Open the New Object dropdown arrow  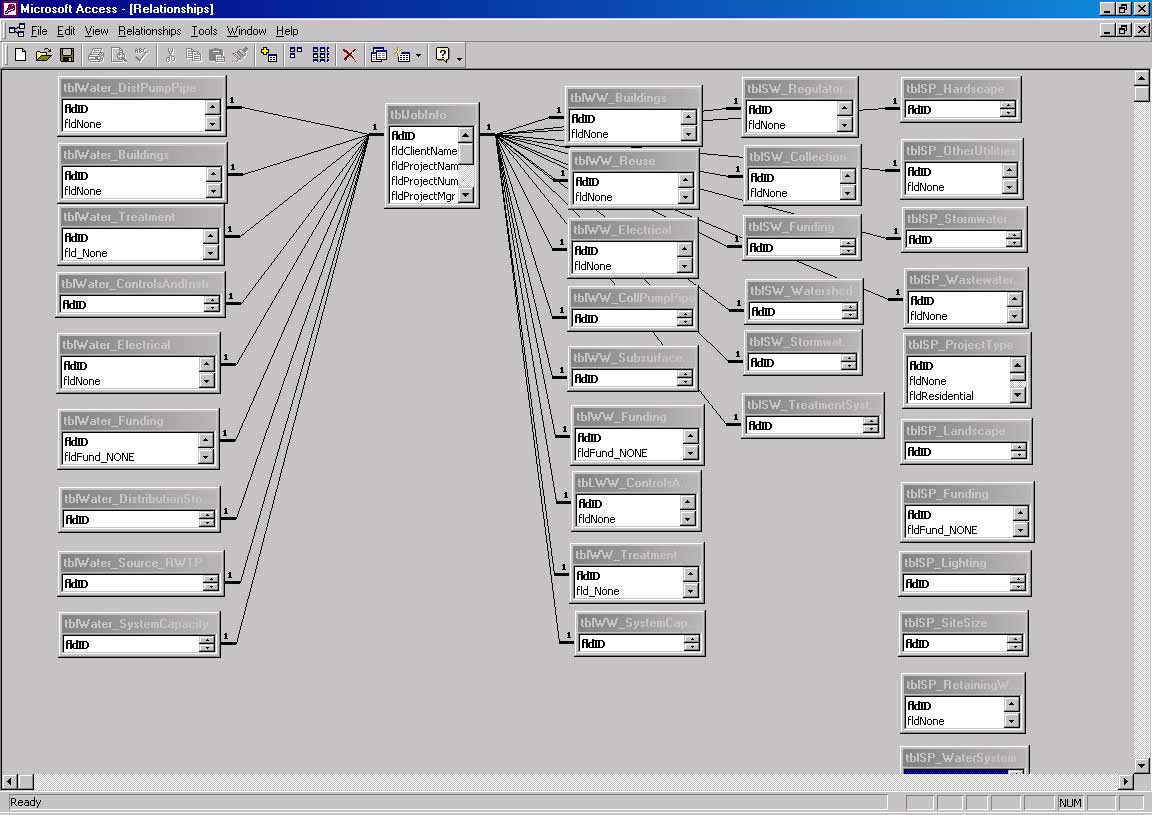coord(419,56)
